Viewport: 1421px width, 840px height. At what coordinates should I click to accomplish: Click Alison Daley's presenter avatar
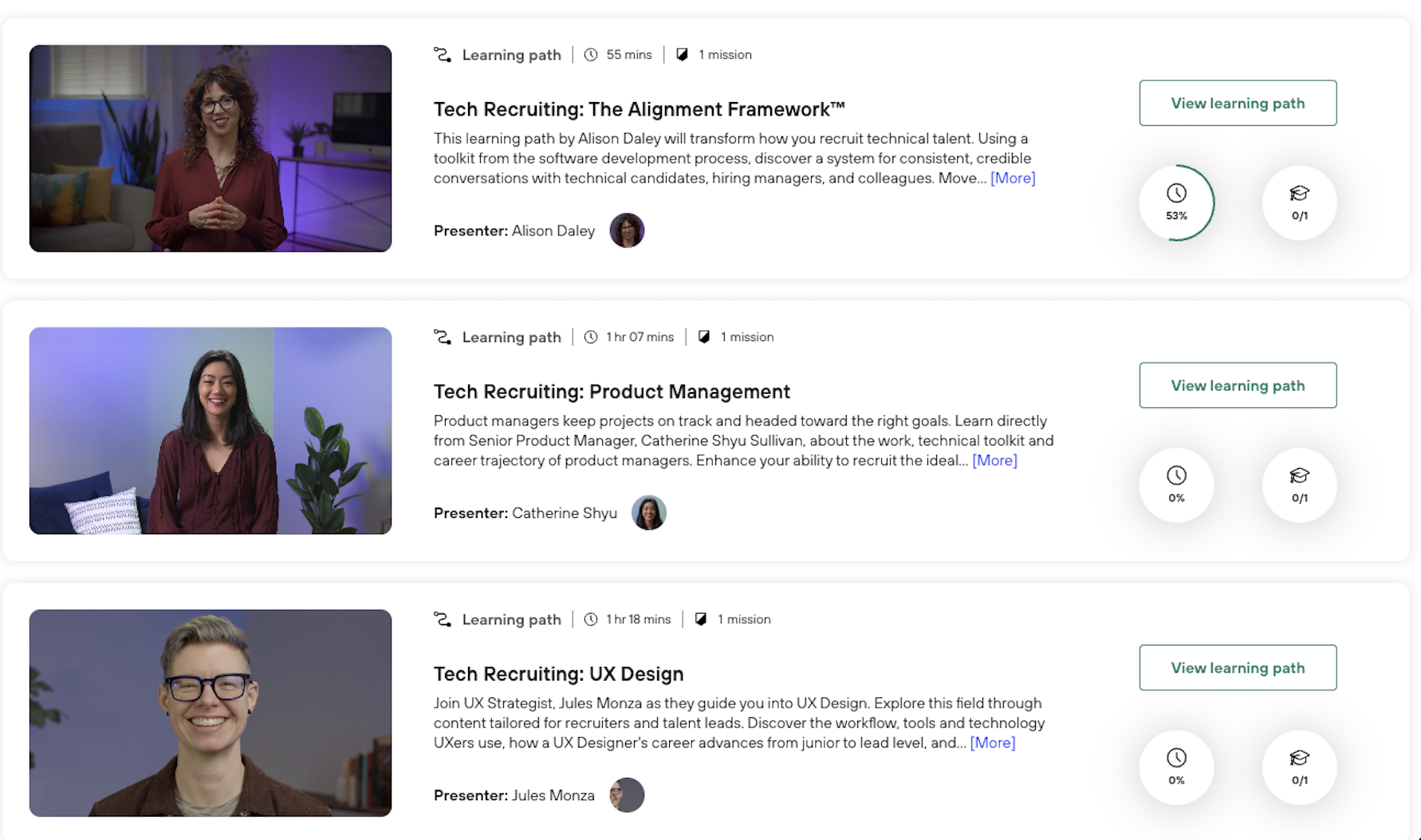pyautogui.click(x=627, y=230)
